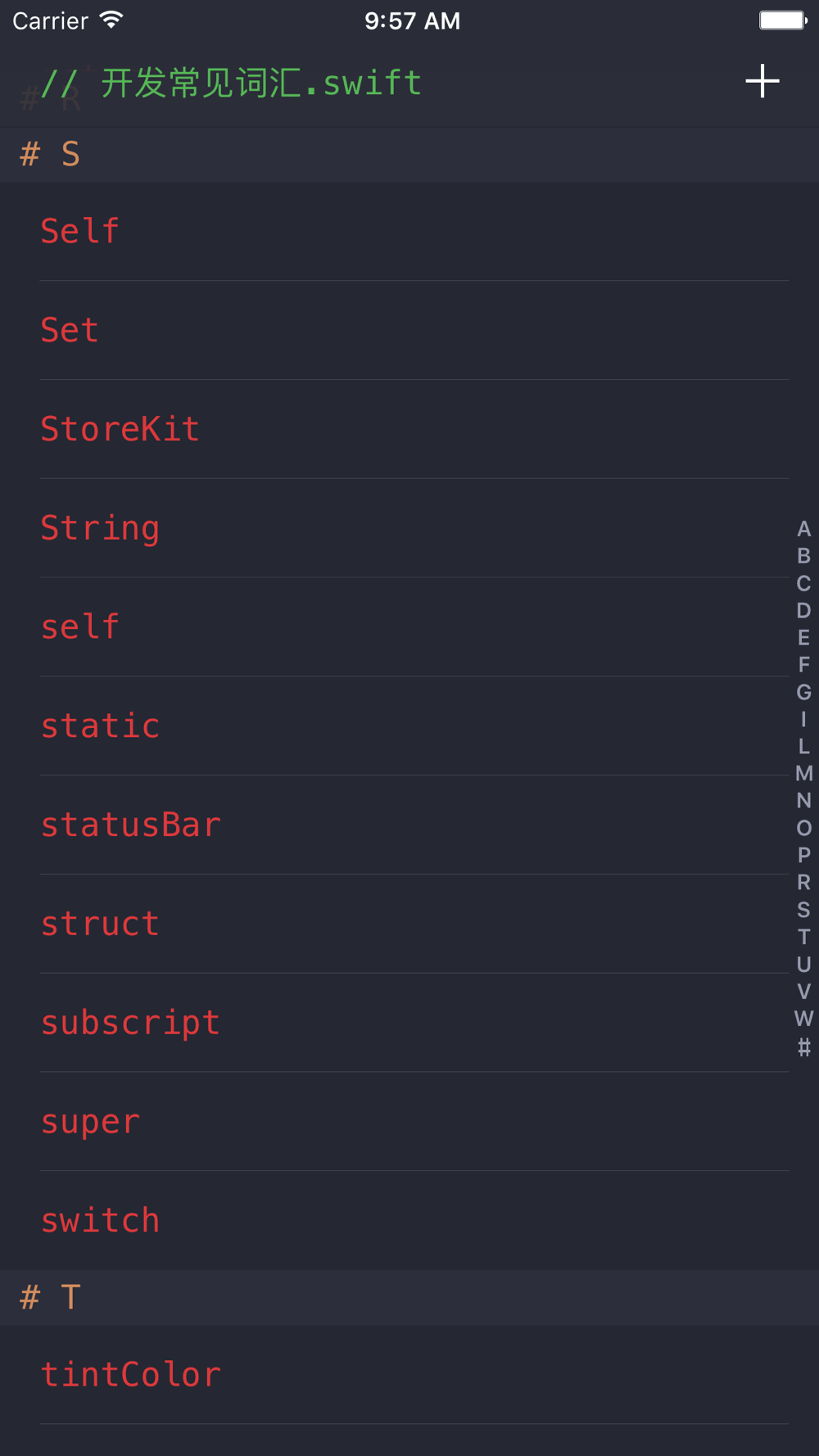Tap the battery icon in status bar
The image size is (819, 1456).
tap(782, 20)
